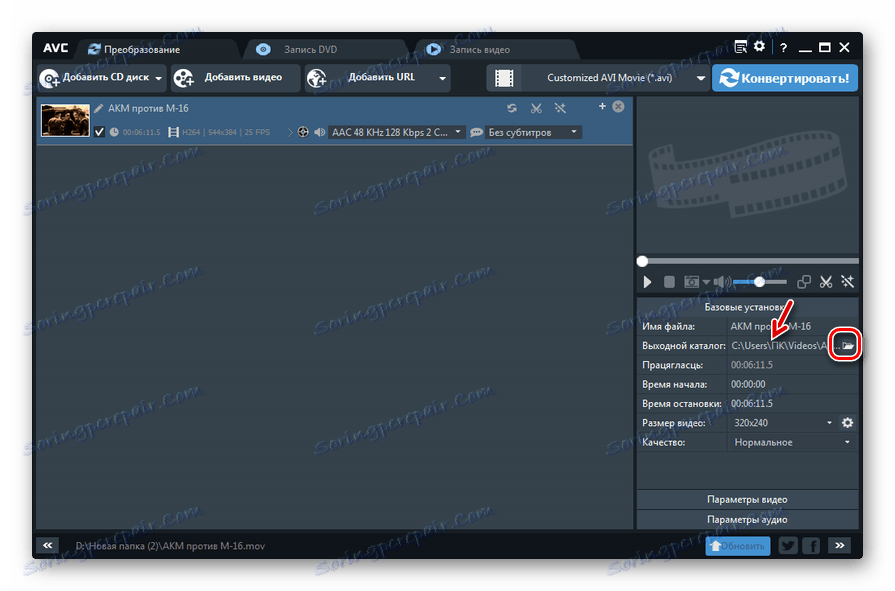
Task: Click the Имя файла field value
Action: [792, 327]
